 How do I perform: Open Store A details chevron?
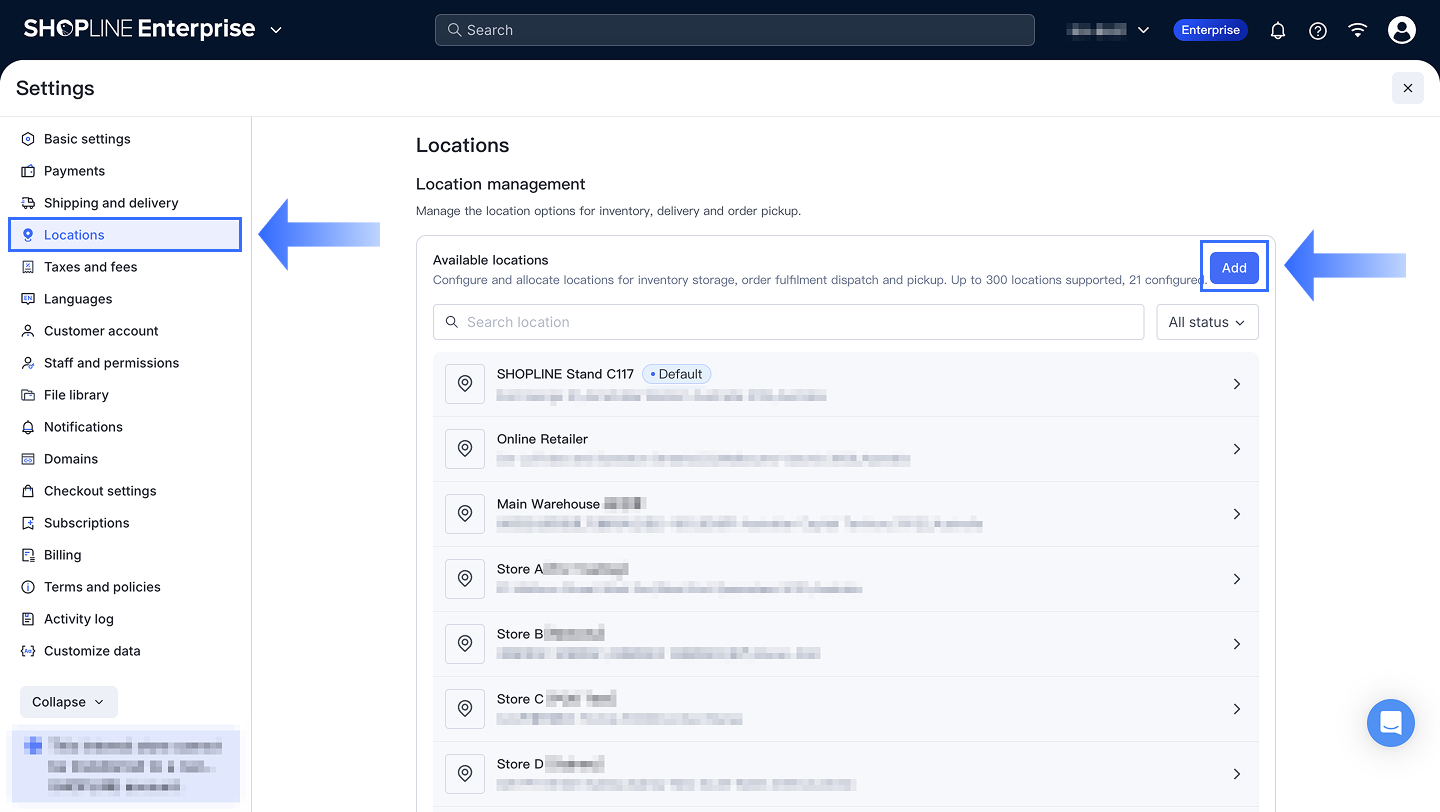coord(1237,579)
